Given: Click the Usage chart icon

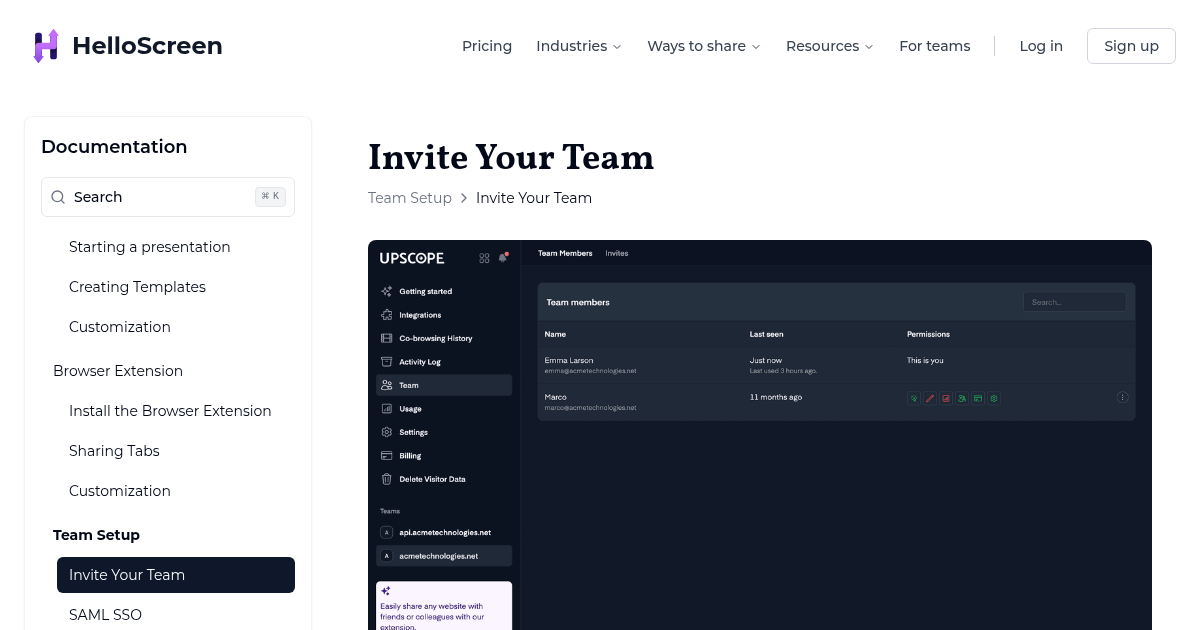Looking at the screenshot, I should [386, 409].
